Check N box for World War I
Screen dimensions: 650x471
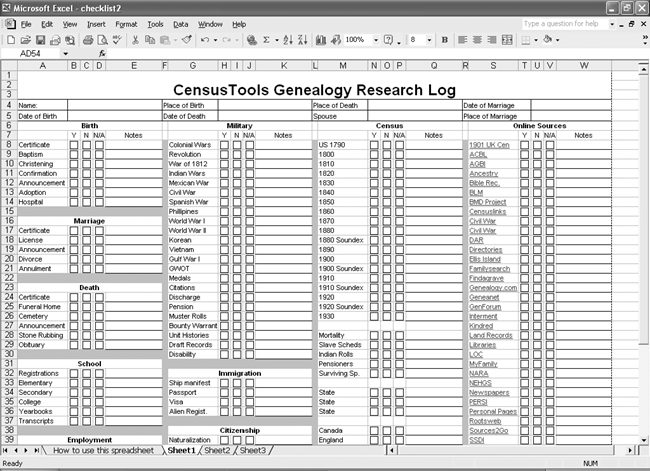237,221
